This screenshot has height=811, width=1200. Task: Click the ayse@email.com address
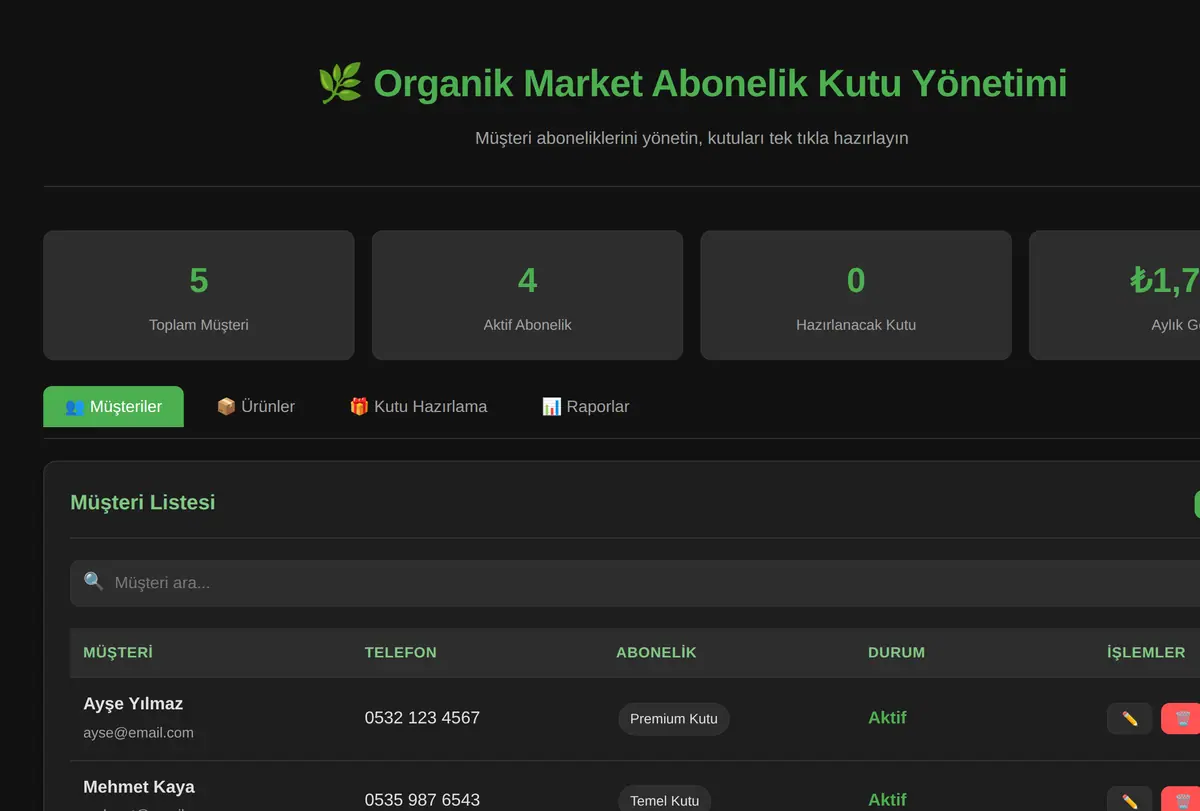click(138, 733)
